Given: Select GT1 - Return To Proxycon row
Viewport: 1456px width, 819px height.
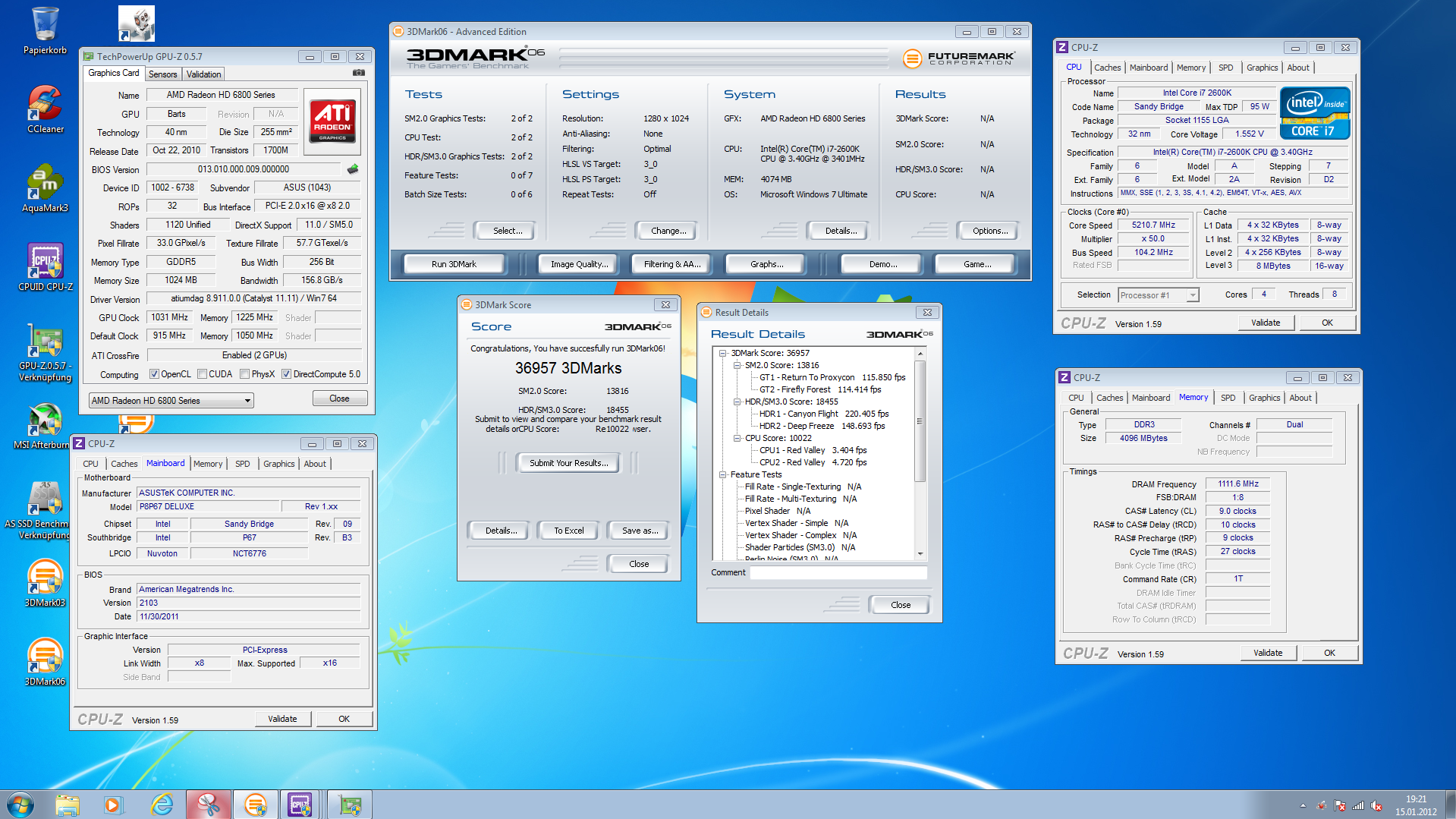Looking at the screenshot, I should tap(832, 377).
